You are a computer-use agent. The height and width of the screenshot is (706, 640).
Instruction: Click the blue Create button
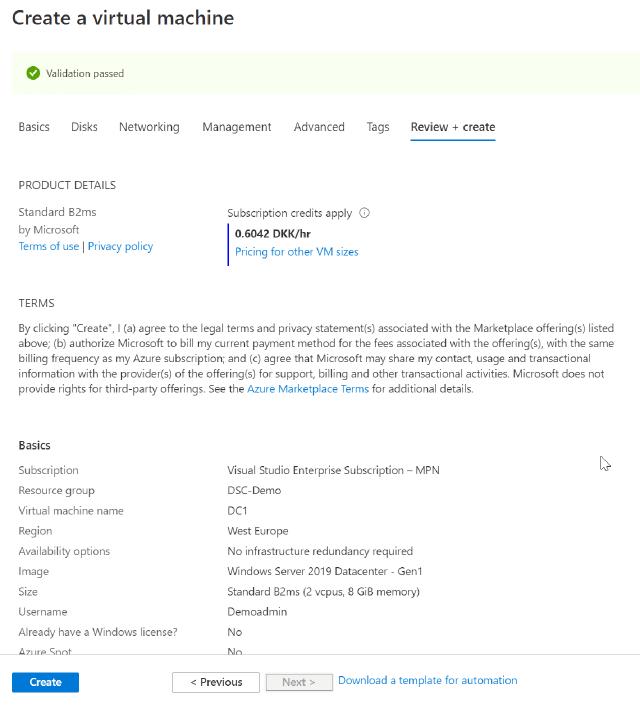point(45,682)
